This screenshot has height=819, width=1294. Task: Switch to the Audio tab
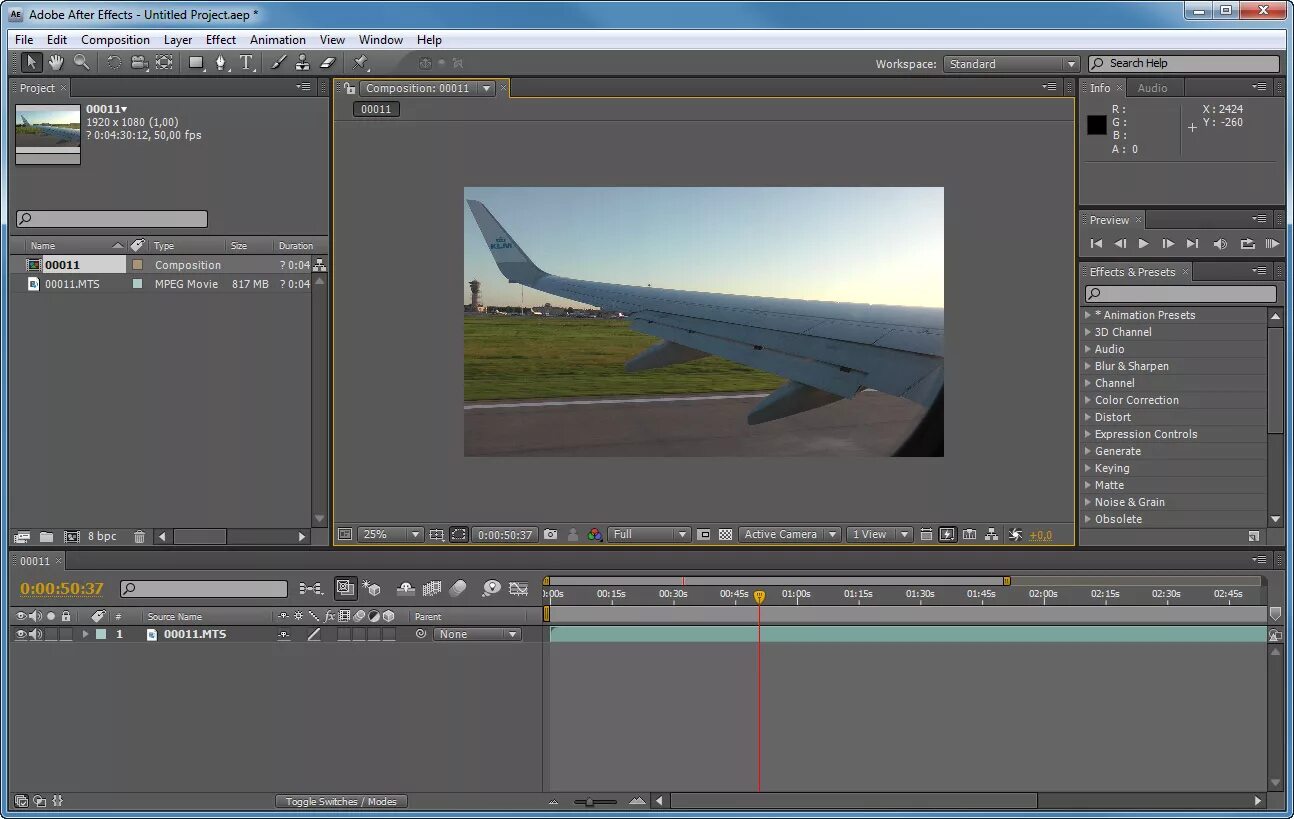[1152, 88]
